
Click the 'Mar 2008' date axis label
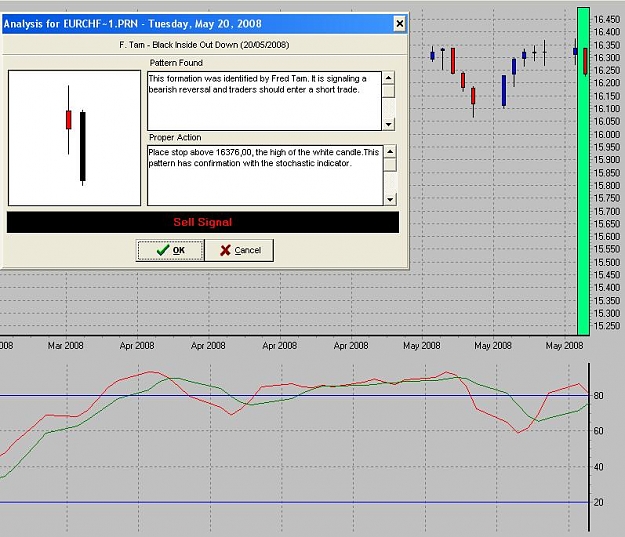click(65, 346)
